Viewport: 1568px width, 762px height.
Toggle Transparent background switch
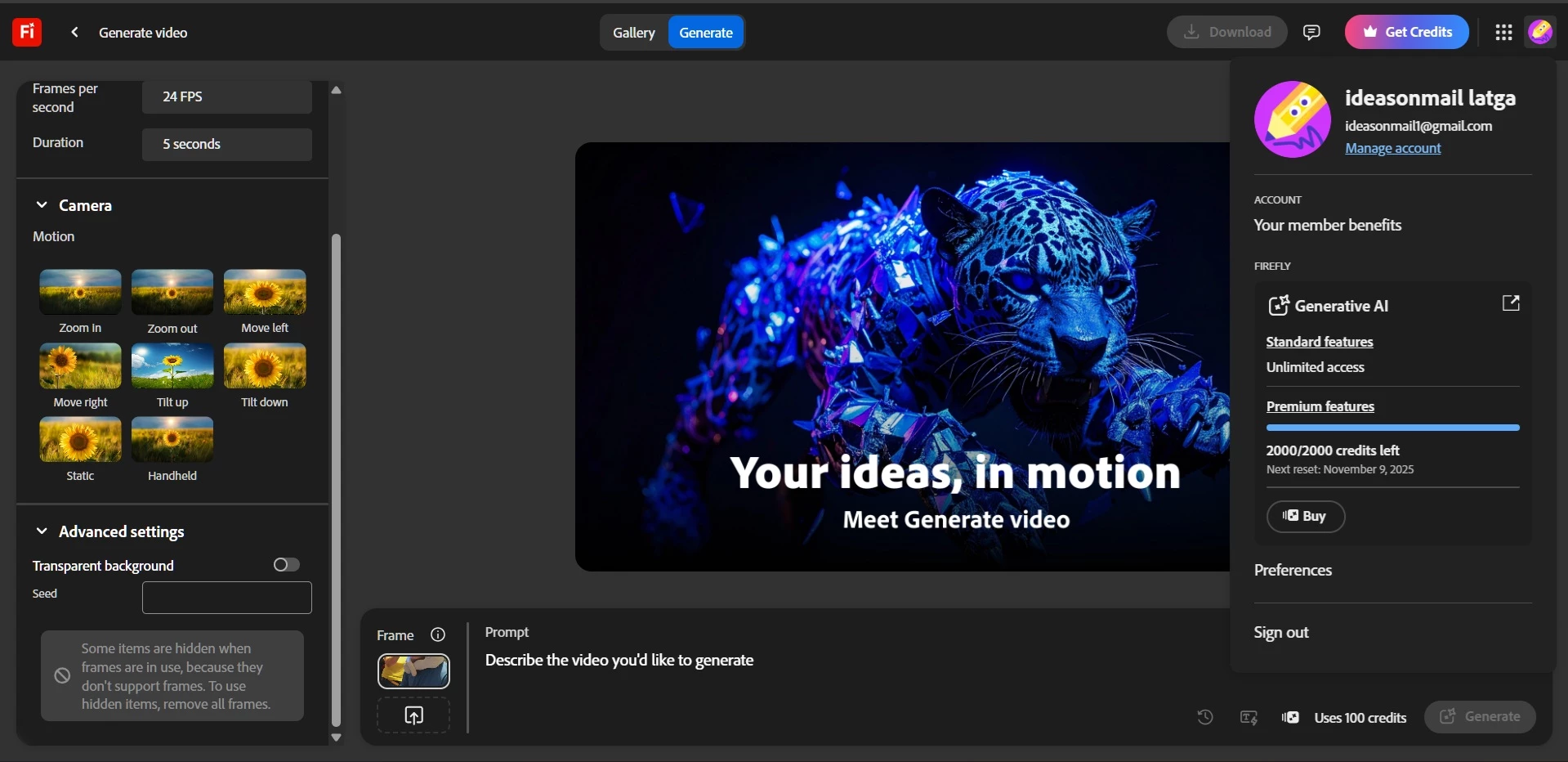tap(286, 565)
